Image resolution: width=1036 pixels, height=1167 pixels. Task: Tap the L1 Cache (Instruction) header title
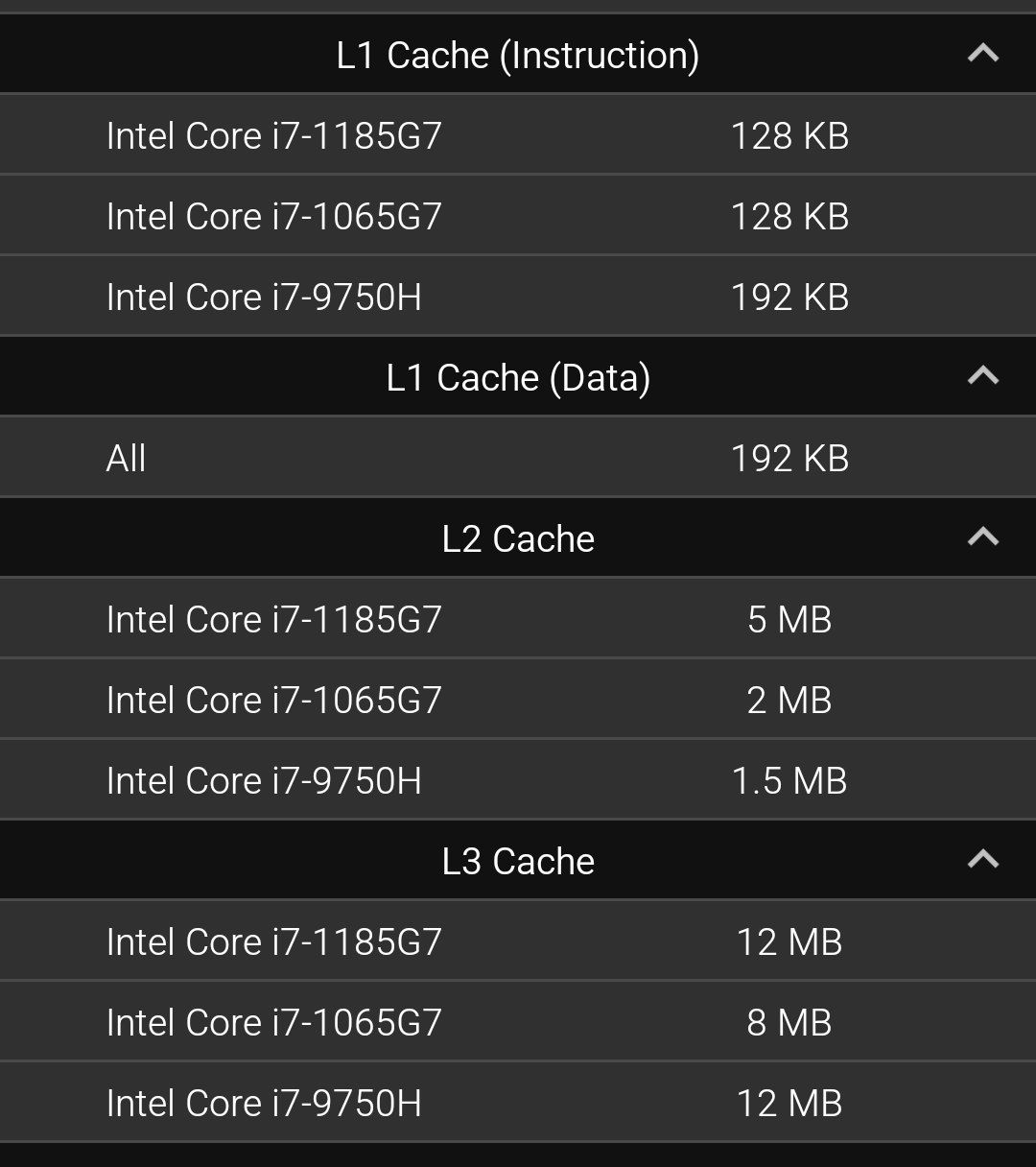tap(518, 56)
